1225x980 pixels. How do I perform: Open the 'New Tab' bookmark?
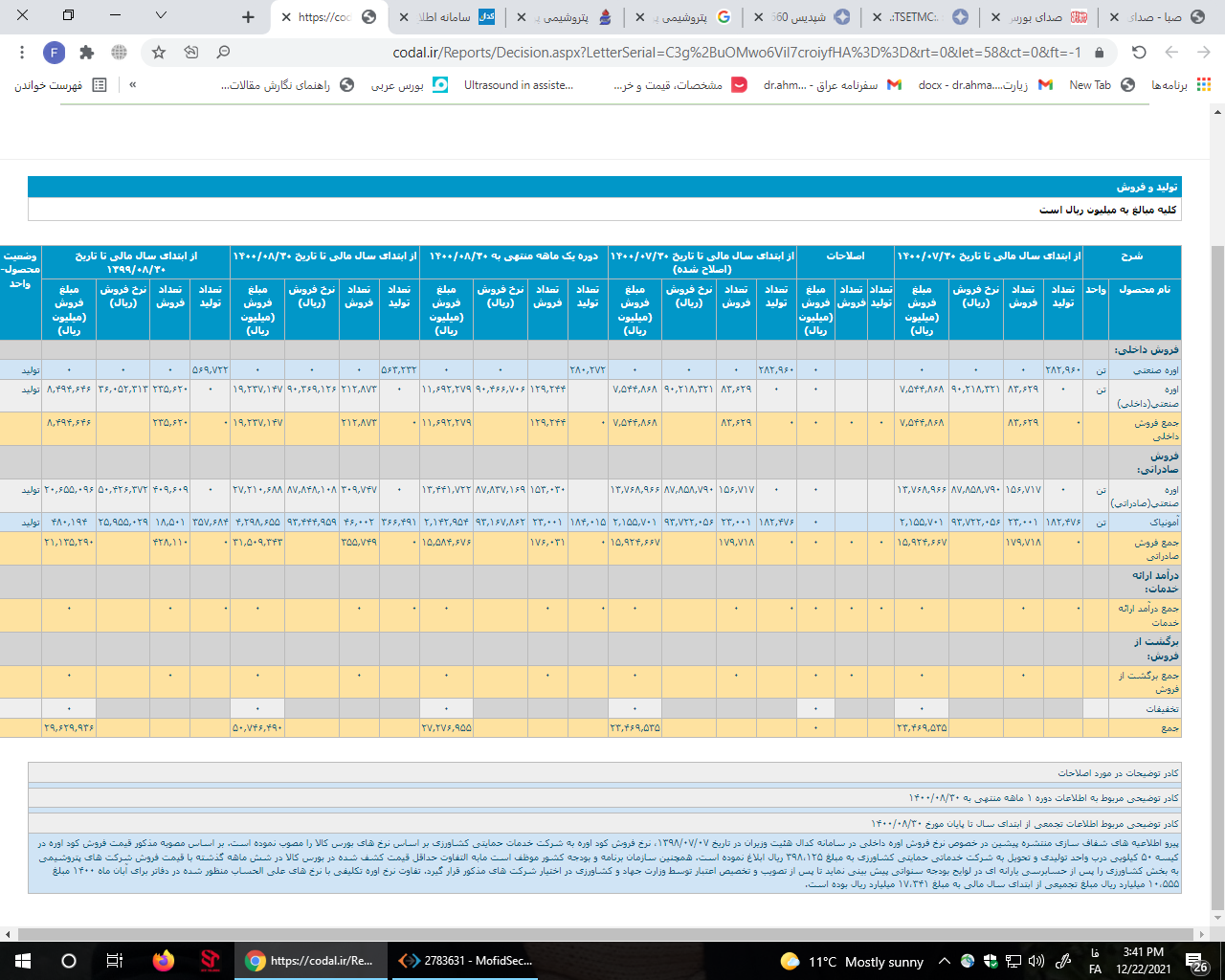pyautogui.click(x=1102, y=85)
